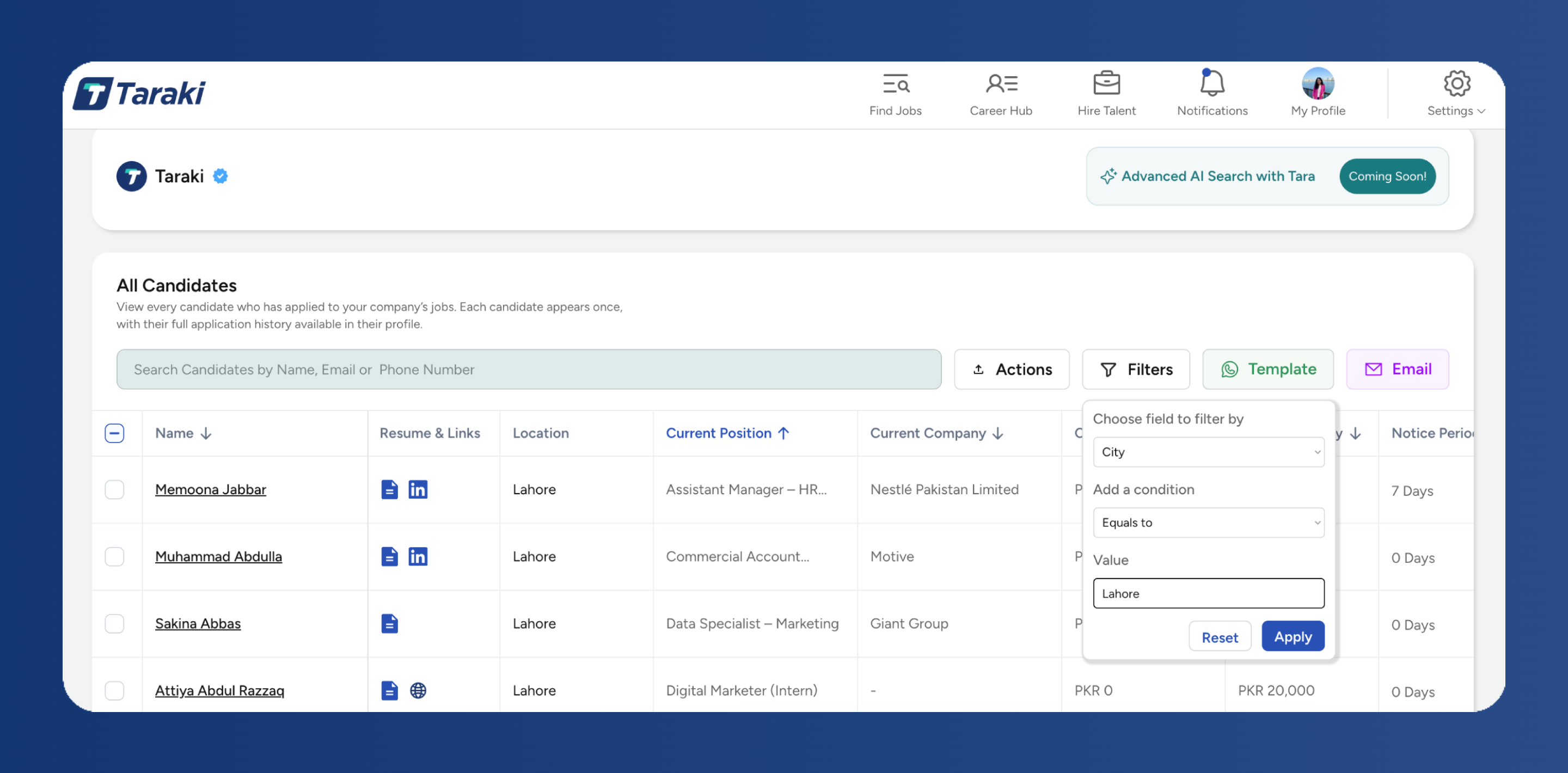This screenshot has width=1568, height=773.
Task: Click the 7 Days notice period cell
Action: (x=1412, y=490)
